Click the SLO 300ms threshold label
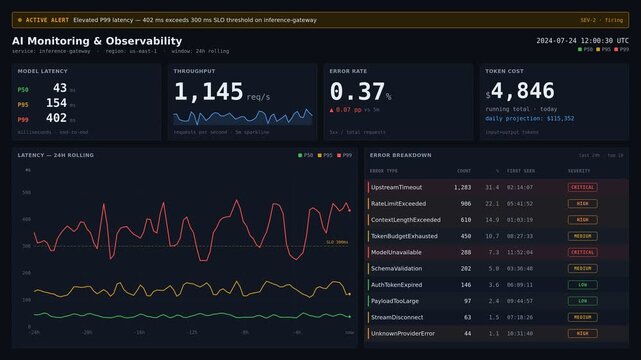This screenshot has height=360, width=641. click(337, 242)
